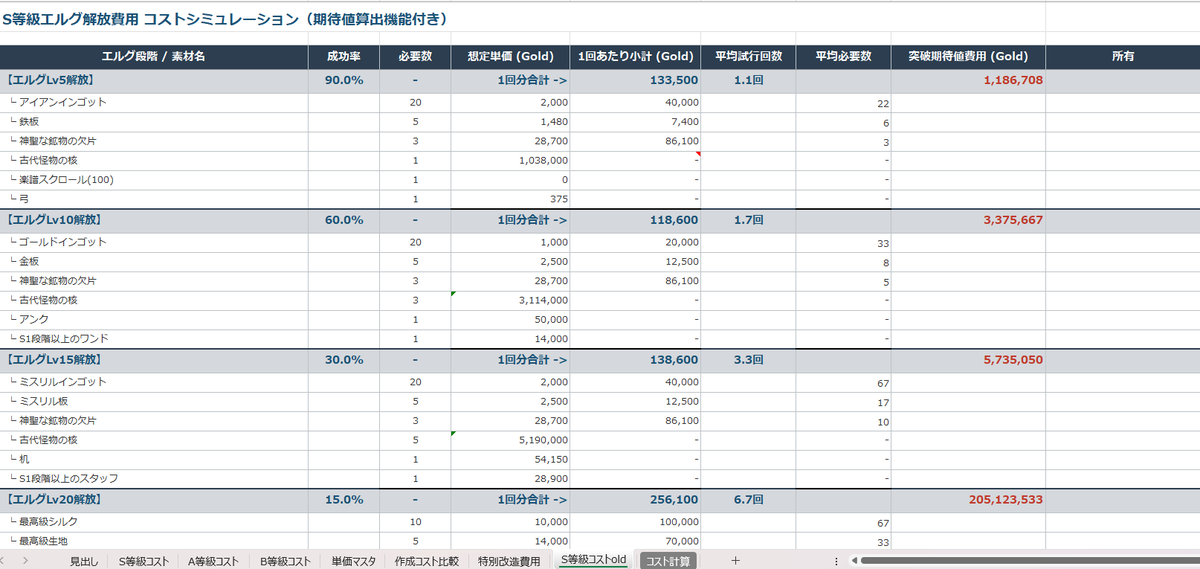Select the 平均必要数 header cell
Image resolution: width=1200 pixels, height=569 pixels.
pos(843,56)
